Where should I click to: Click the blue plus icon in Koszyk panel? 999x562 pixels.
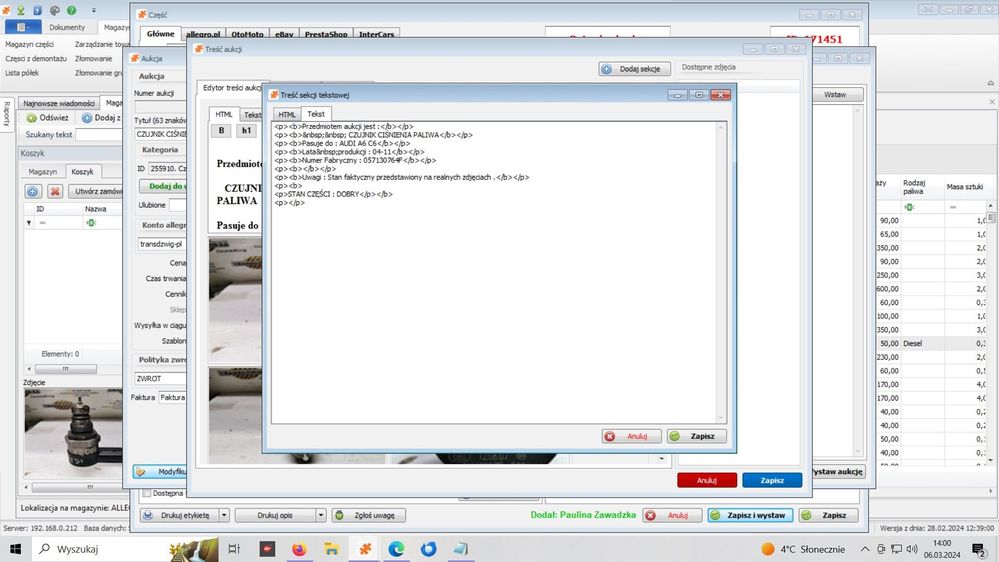coord(33,191)
